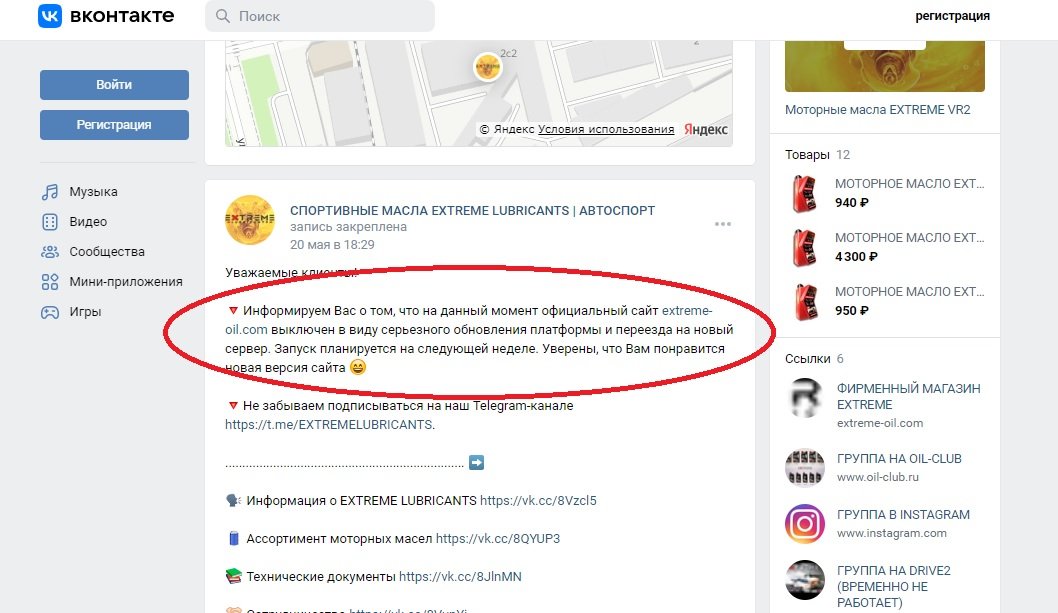
Task: Click the Instagram group icon
Action: click(804, 523)
